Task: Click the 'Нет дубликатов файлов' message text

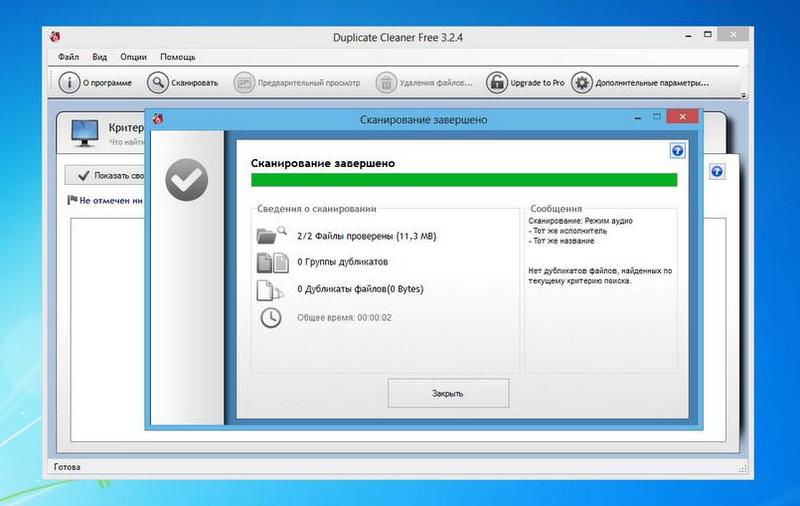Action: (600, 275)
